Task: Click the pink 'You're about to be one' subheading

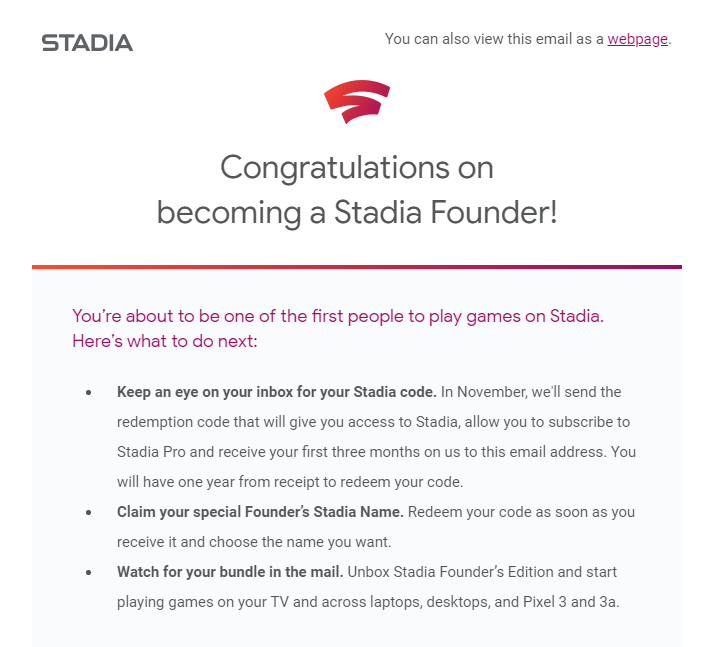Action: [338, 316]
